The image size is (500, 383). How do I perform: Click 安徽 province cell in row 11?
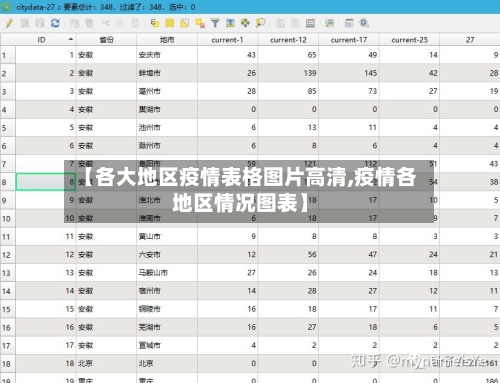(106, 237)
